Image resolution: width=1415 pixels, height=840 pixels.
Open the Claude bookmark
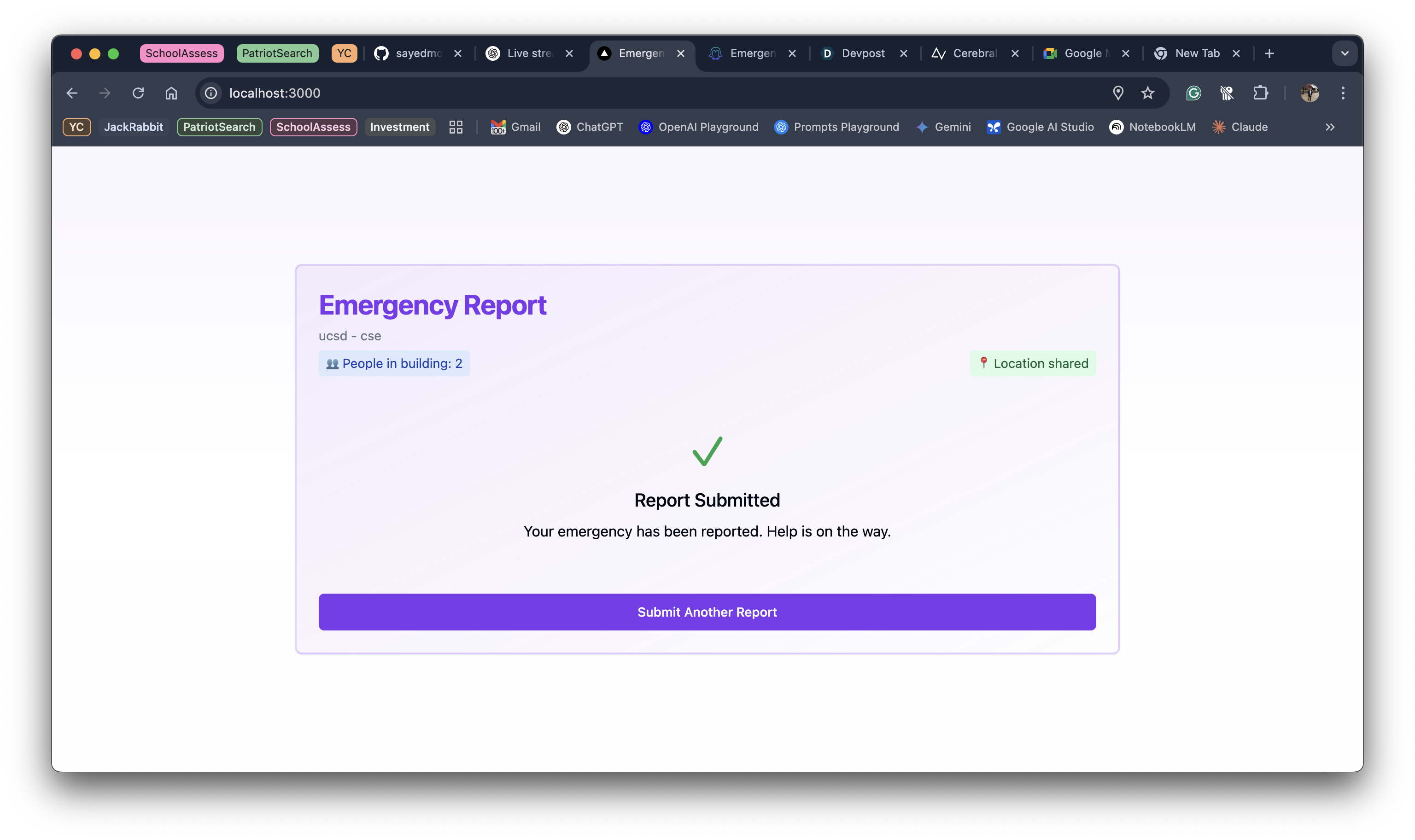pyautogui.click(x=1240, y=127)
